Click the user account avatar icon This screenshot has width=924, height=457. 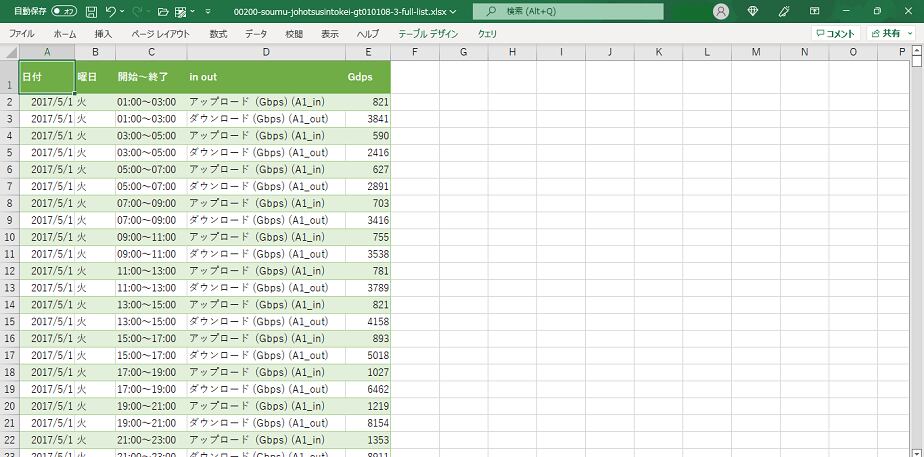point(721,11)
